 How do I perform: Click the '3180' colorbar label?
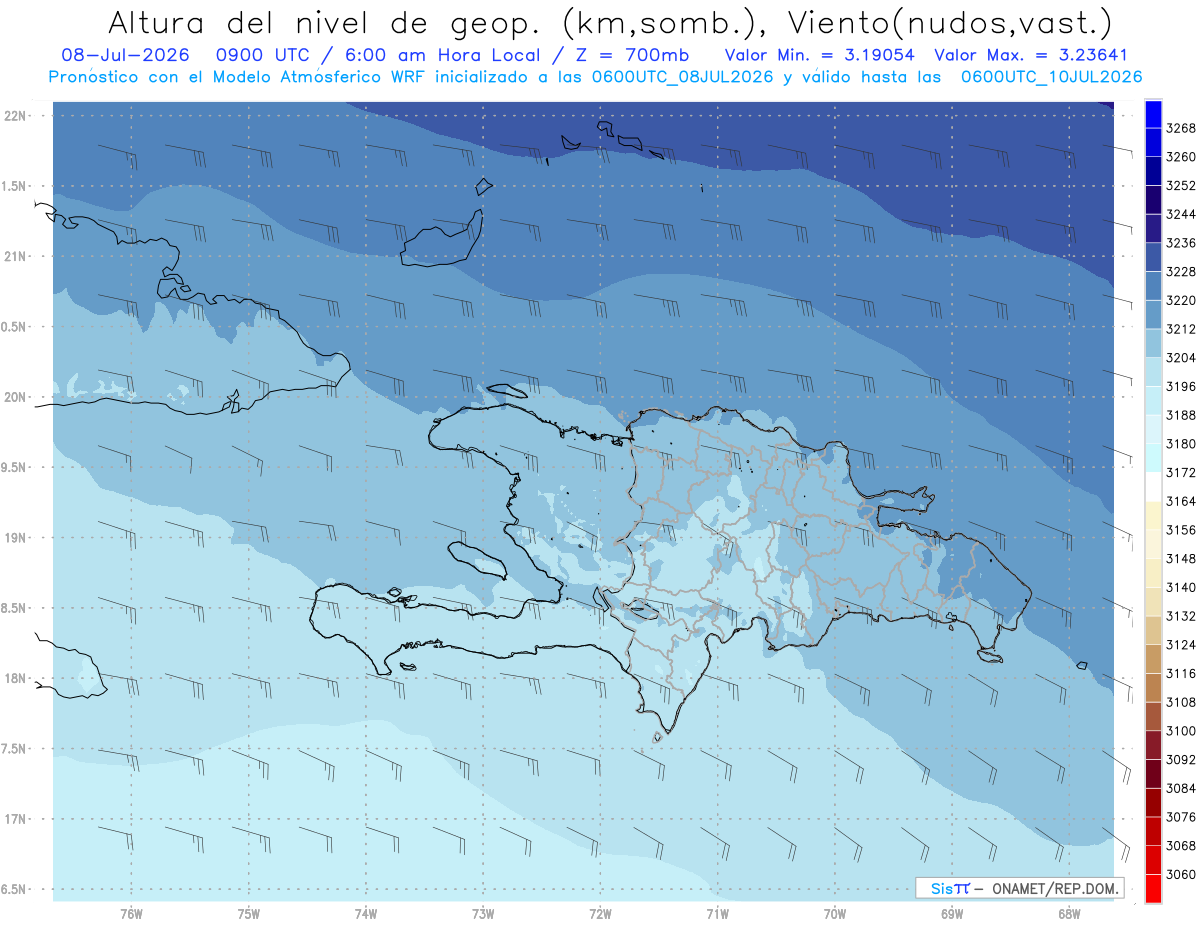point(1181,444)
